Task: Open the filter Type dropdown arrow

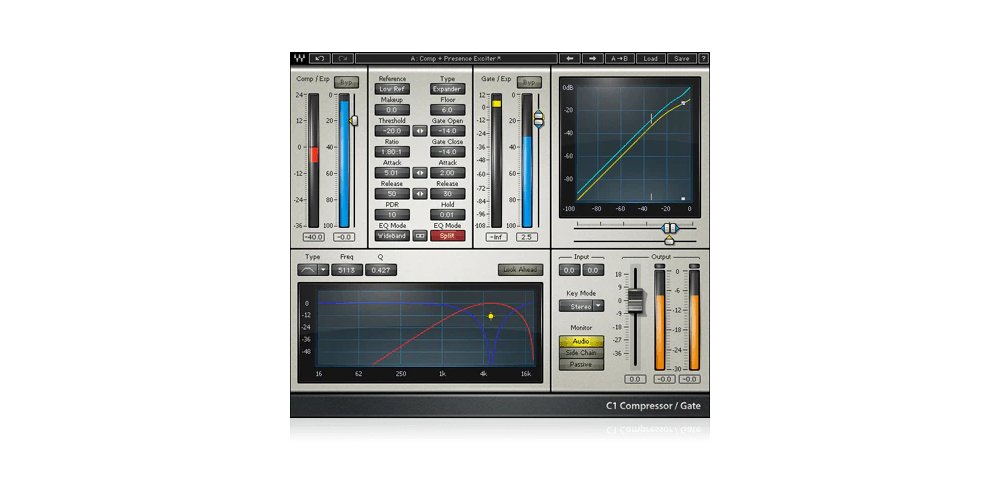Action: [x=324, y=270]
